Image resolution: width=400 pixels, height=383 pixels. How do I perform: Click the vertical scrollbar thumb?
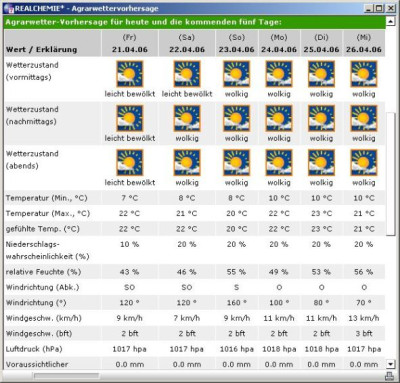[390, 174]
